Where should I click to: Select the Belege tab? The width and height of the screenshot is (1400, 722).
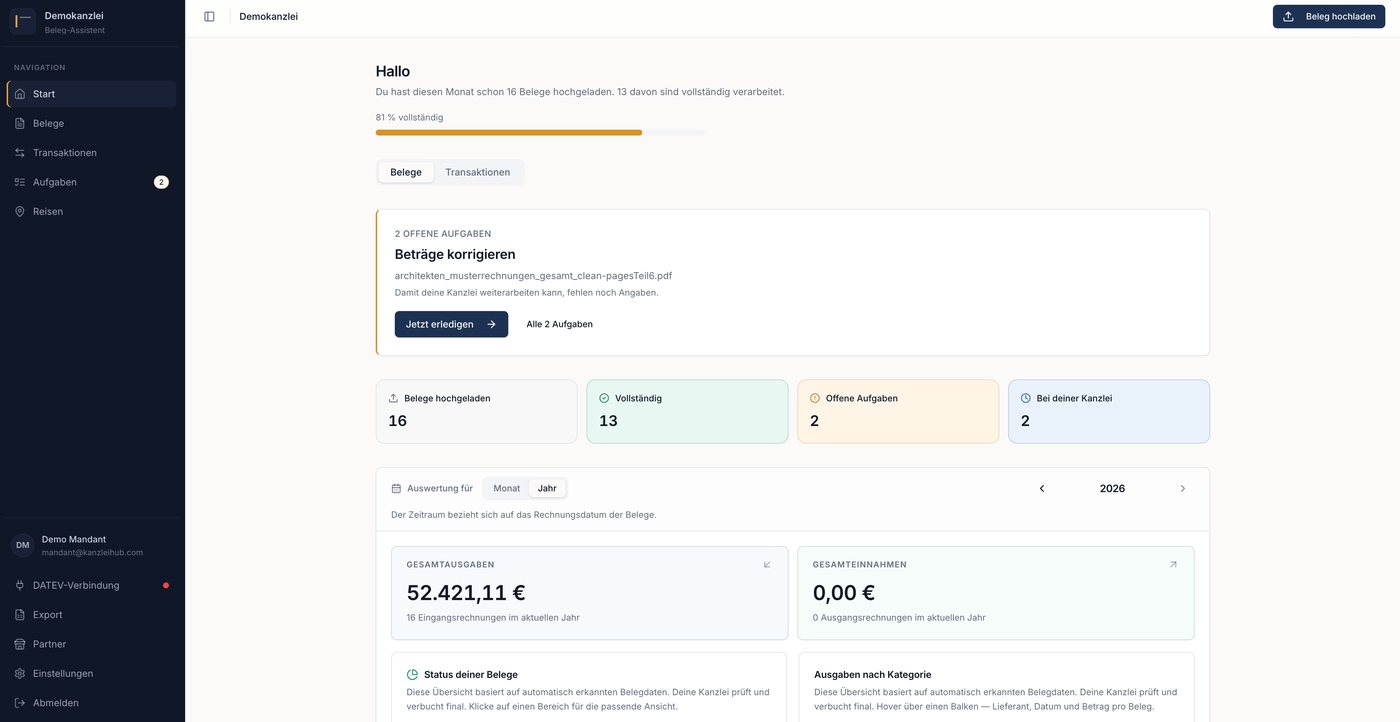click(x=406, y=172)
